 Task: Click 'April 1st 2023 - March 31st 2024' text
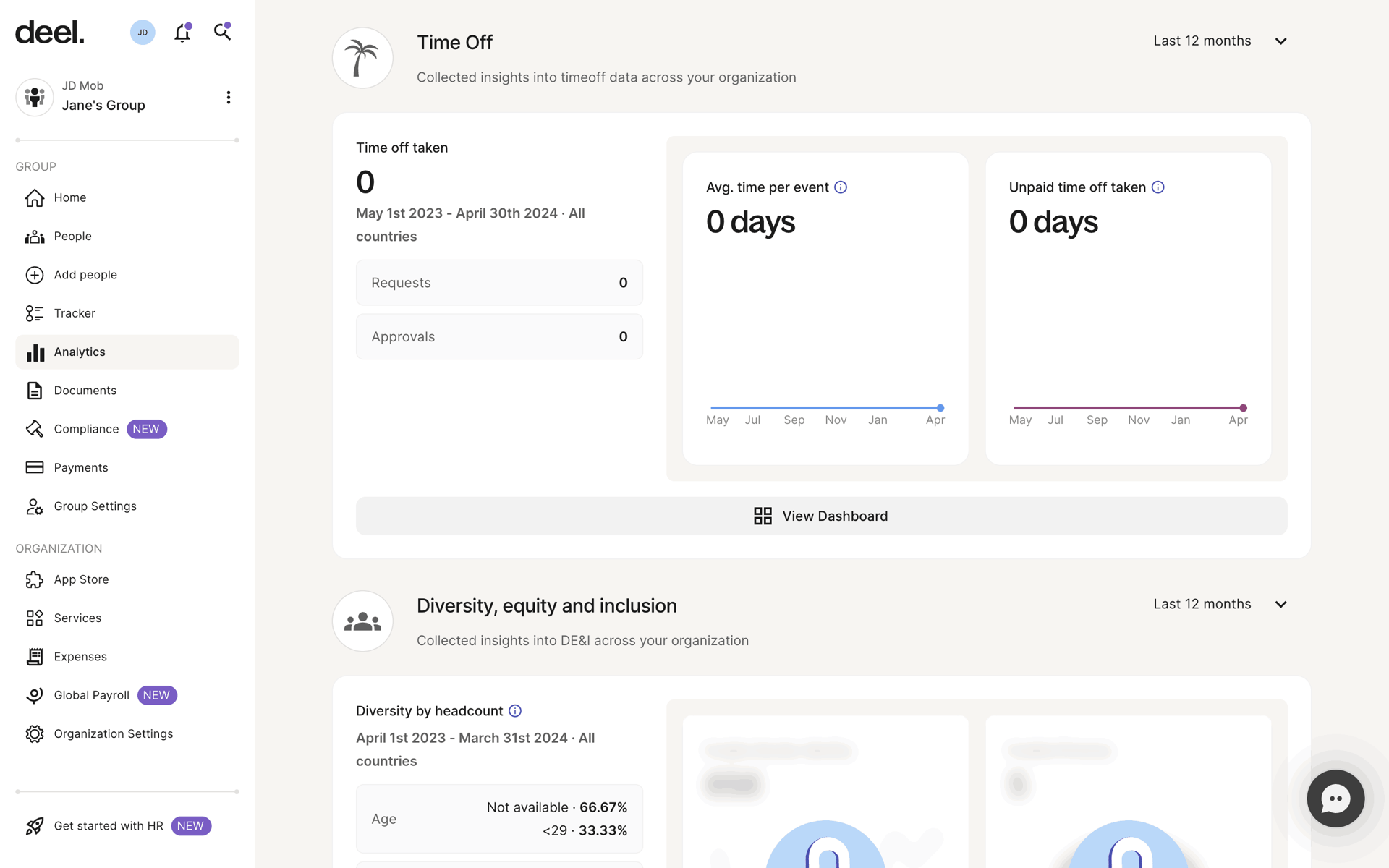(462, 738)
